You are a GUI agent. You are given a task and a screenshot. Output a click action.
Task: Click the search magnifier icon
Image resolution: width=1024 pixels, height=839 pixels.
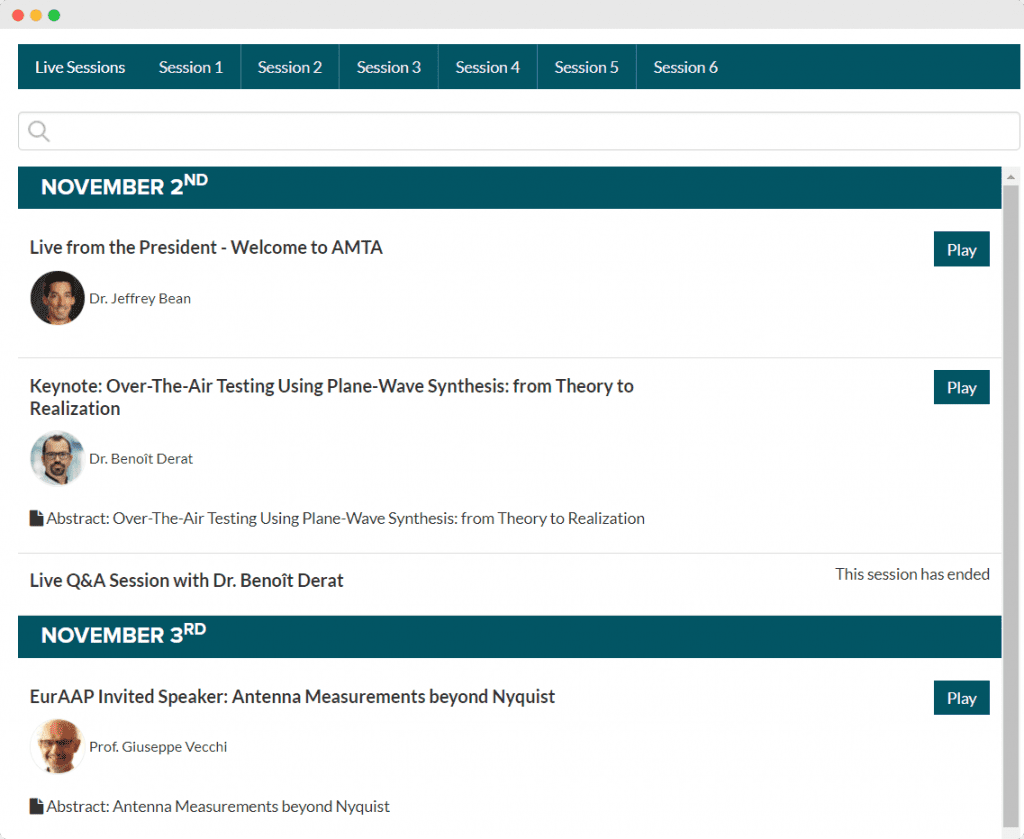tap(38, 131)
